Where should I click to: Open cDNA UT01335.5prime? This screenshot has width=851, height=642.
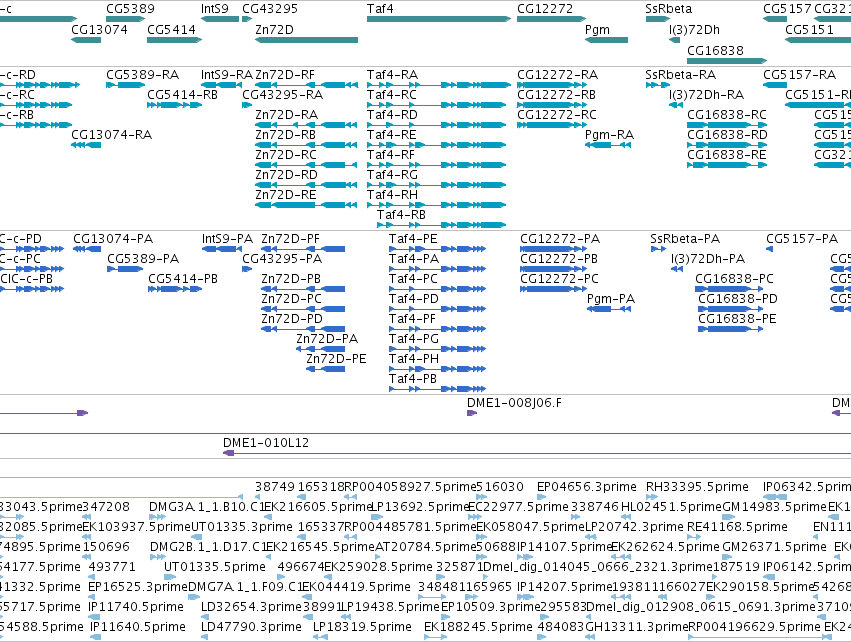[x=215, y=567]
